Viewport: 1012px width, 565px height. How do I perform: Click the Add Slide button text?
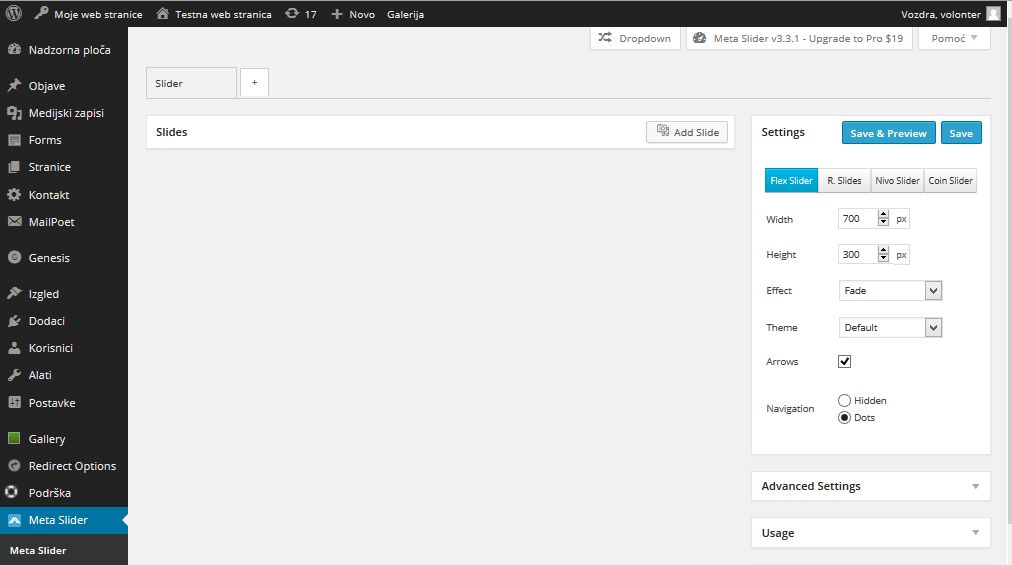click(696, 132)
